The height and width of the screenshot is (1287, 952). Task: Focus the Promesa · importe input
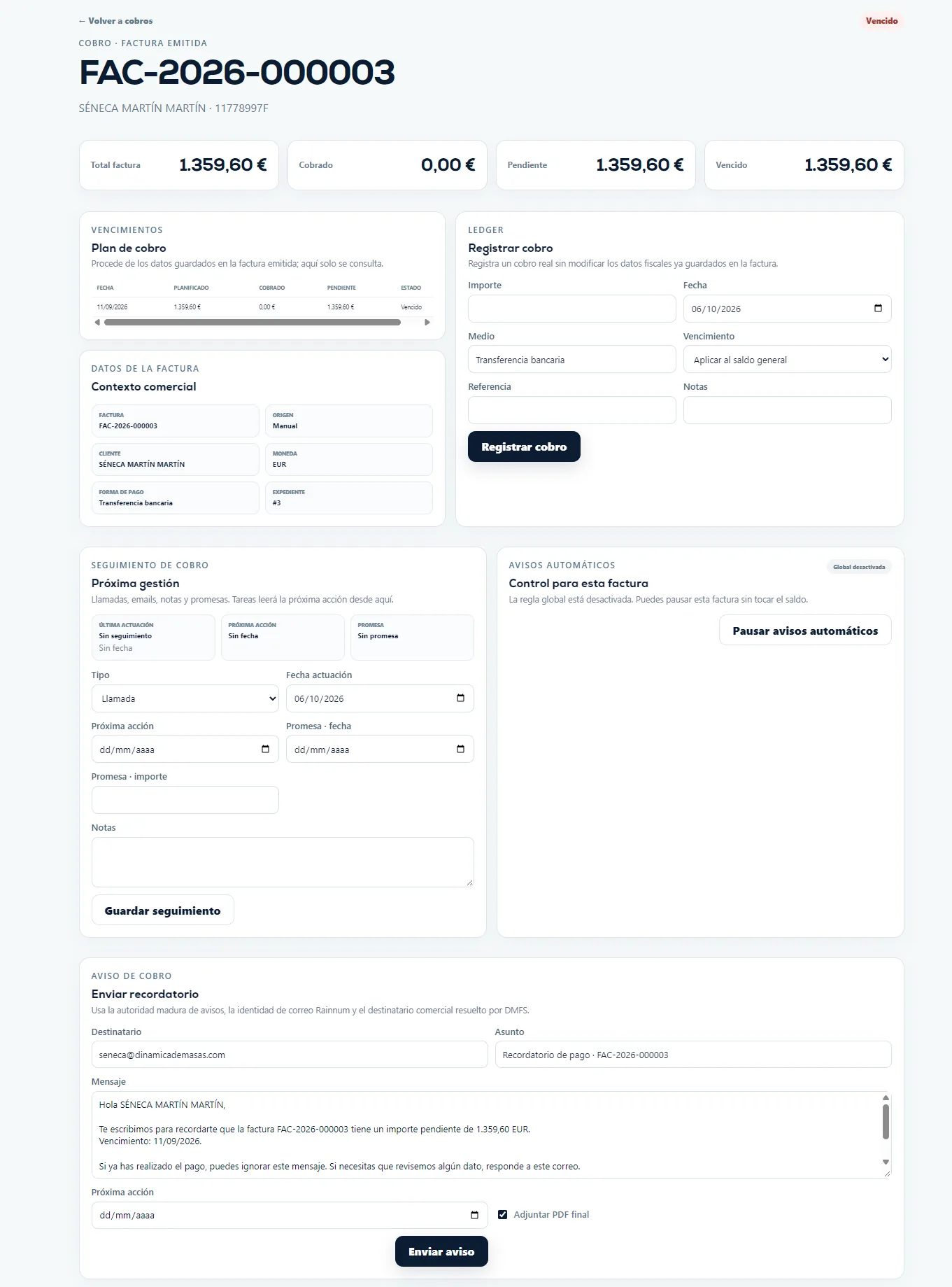[x=185, y=800]
